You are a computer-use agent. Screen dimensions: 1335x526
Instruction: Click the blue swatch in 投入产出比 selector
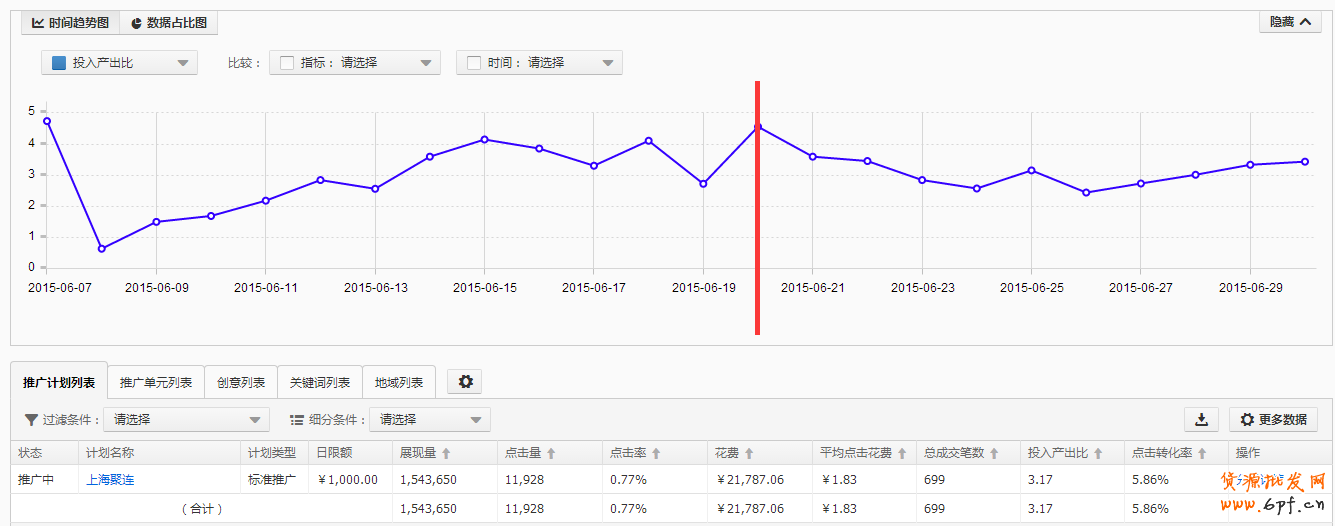pyautogui.click(x=59, y=63)
